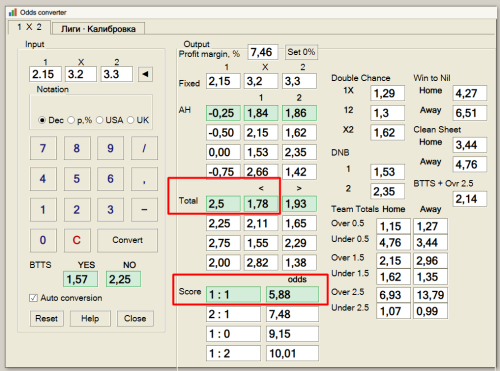Screen dimensions: 500x371
Task: Click the Reset button
Action: coord(47,319)
